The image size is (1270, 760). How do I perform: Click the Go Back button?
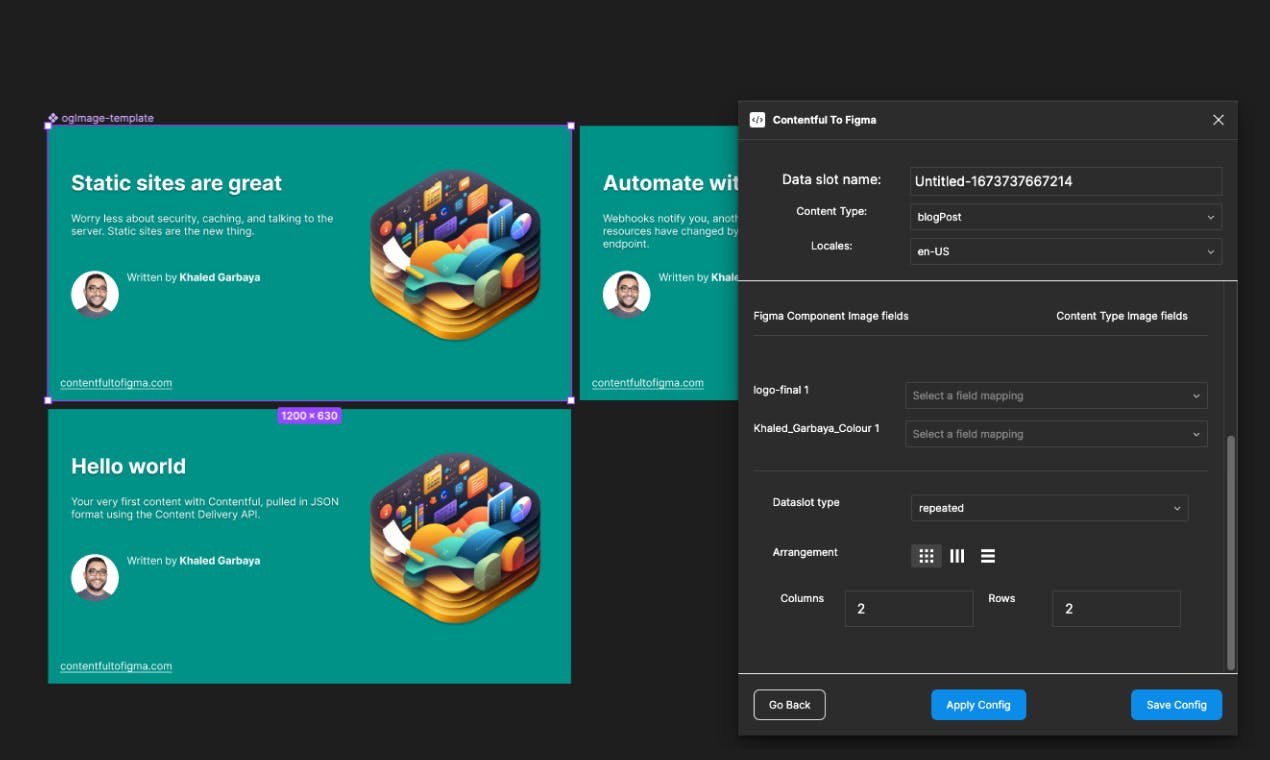789,705
